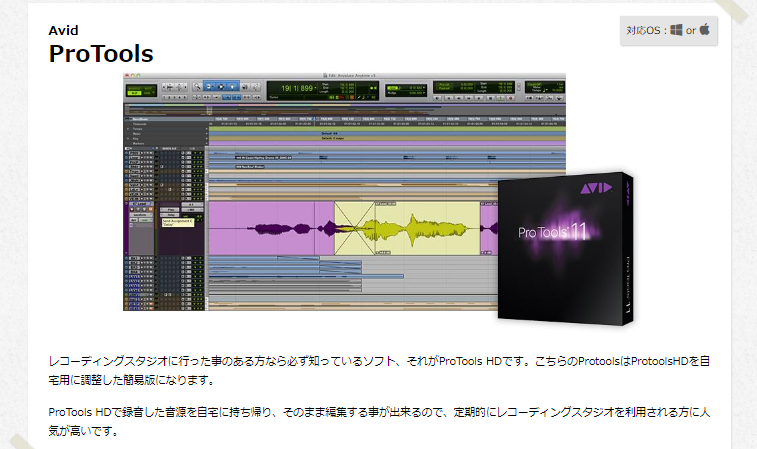Expand the Key ruler
The height and width of the screenshot is (449, 757).
(128, 139)
